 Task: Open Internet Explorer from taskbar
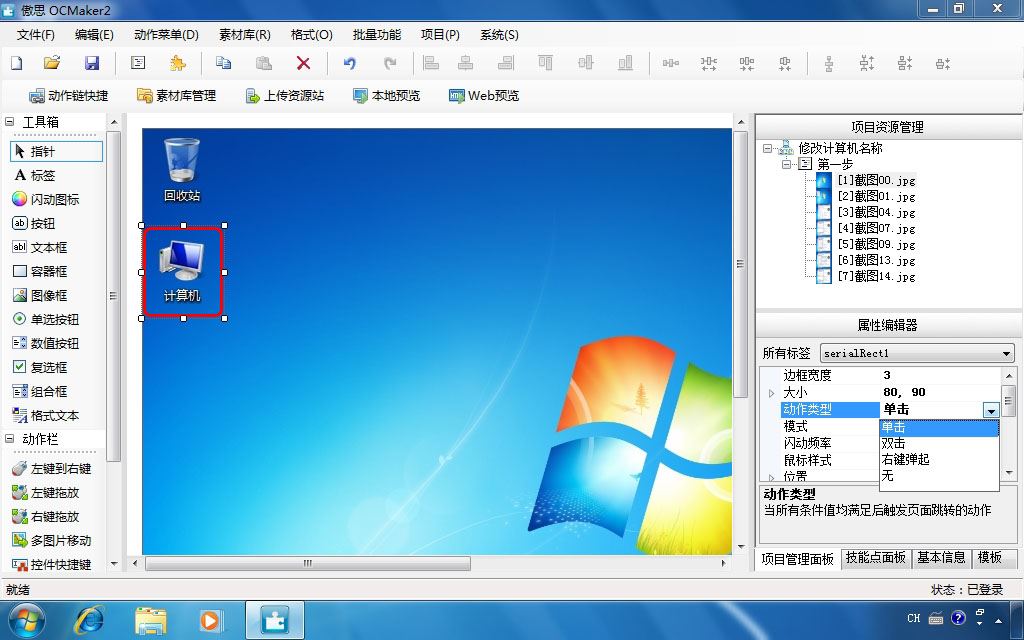pyautogui.click(x=89, y=620)
